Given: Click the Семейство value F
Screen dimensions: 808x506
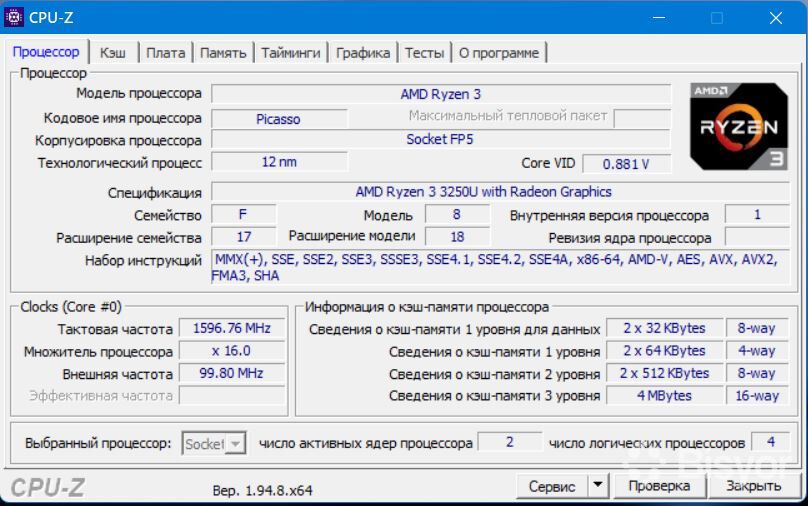Looking at the screenshot, I should click(x=243, y=214).
